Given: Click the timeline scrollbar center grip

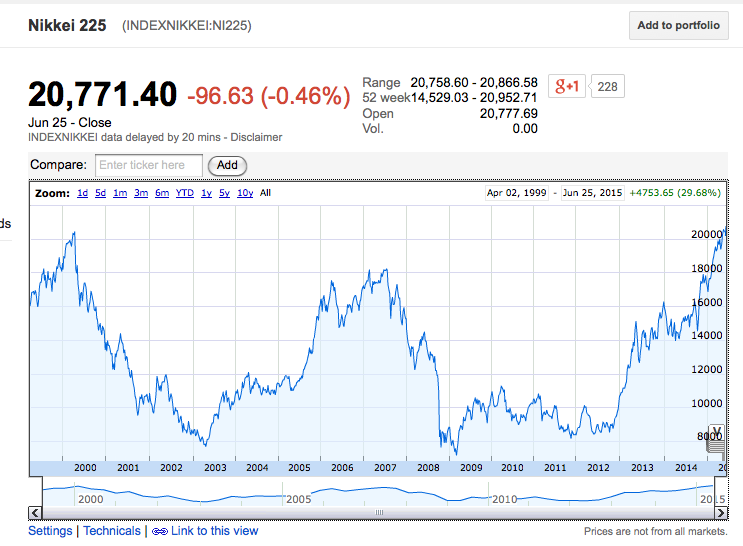Looking at the screenshot, I should [379, 513].
